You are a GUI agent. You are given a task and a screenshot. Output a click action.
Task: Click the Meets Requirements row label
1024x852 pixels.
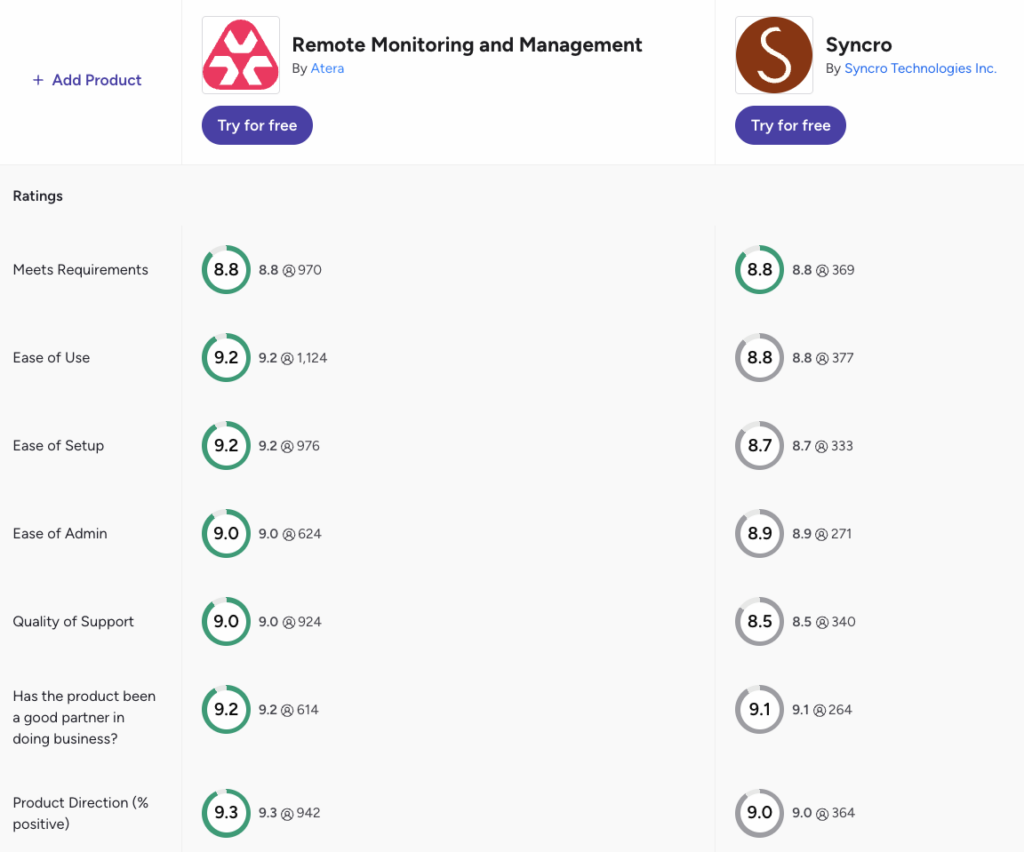pos(80,270)
